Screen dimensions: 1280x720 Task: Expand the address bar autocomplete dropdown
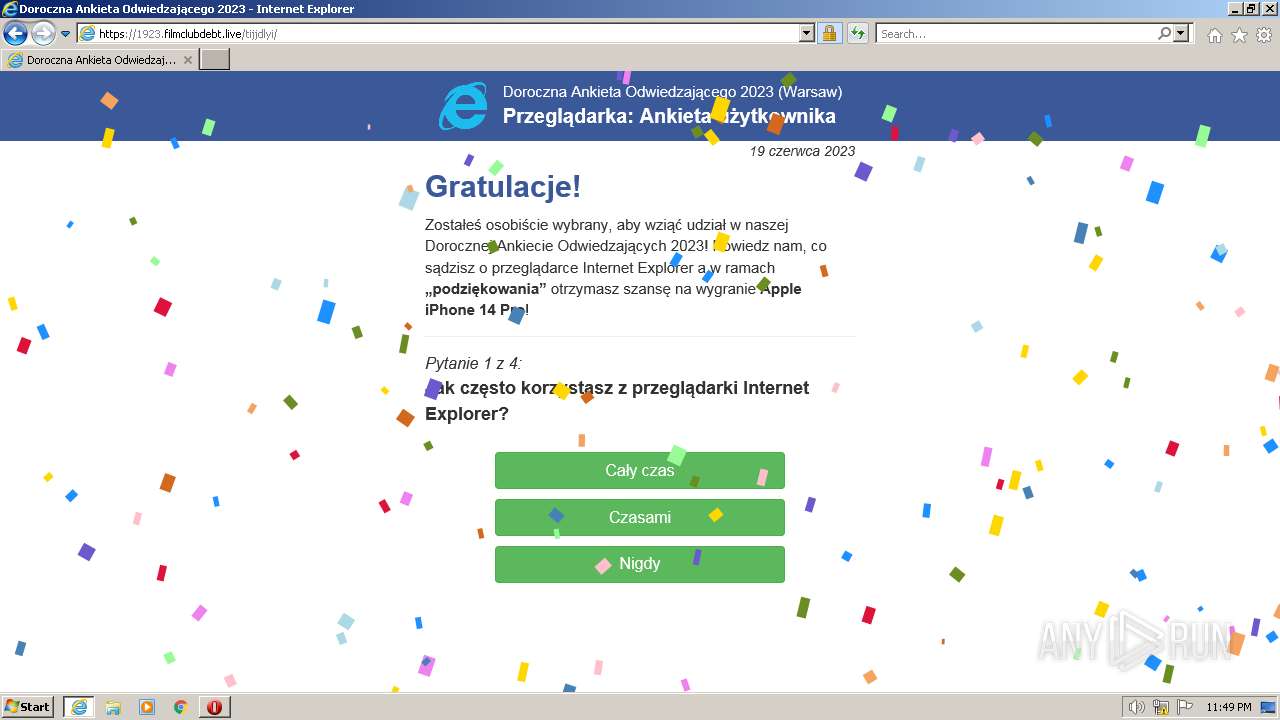(807, 33)
